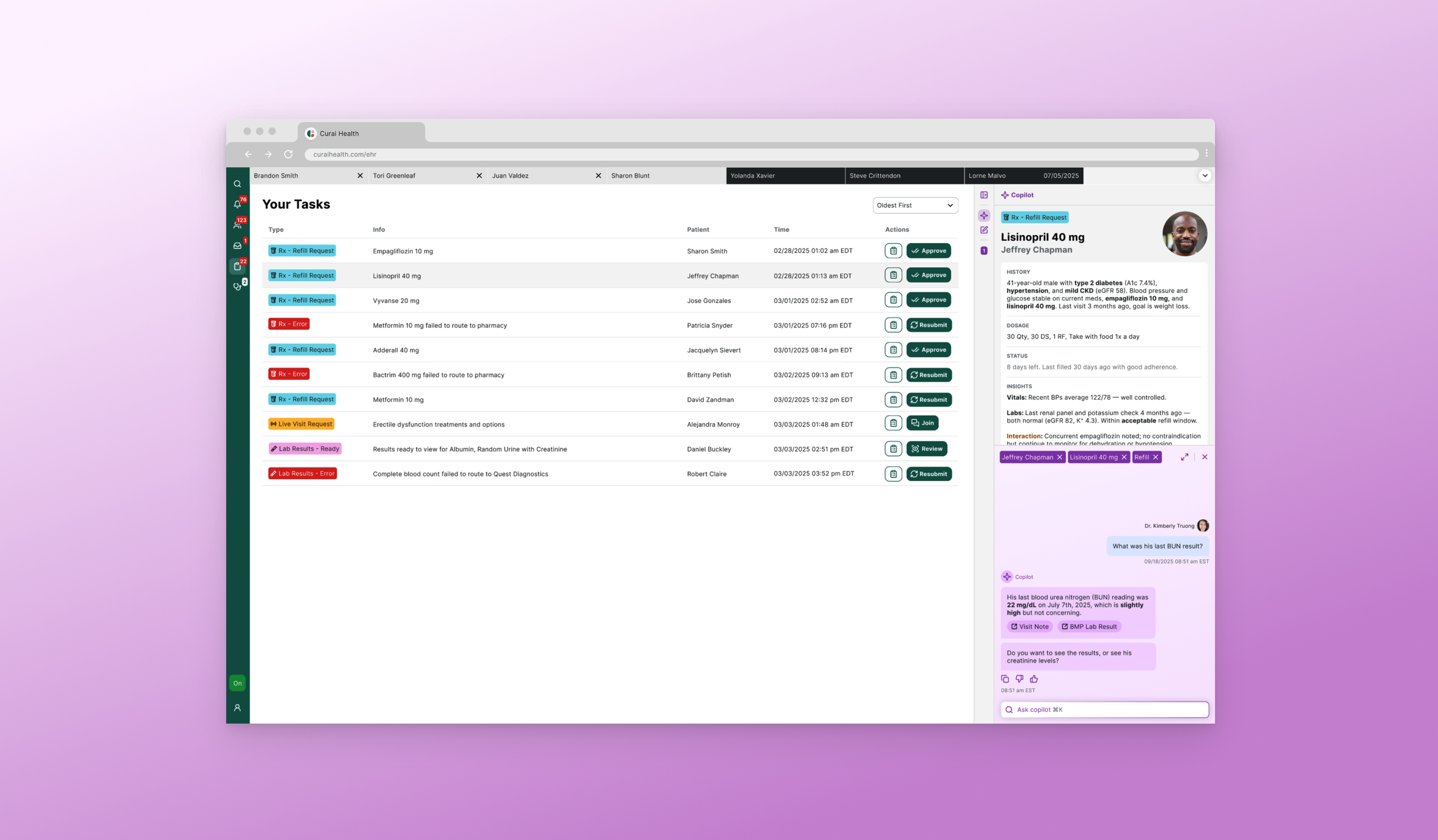The width and height of the screenshot is (1438, 840).
Task: Remove the Refill context tag
Action: click(1155, 457)
